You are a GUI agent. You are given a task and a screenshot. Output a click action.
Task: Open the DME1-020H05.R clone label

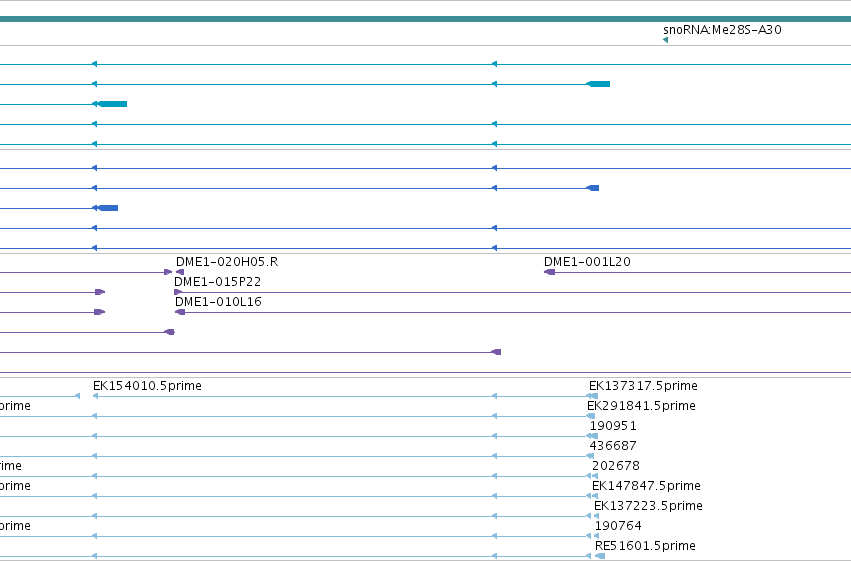(227, 262)
